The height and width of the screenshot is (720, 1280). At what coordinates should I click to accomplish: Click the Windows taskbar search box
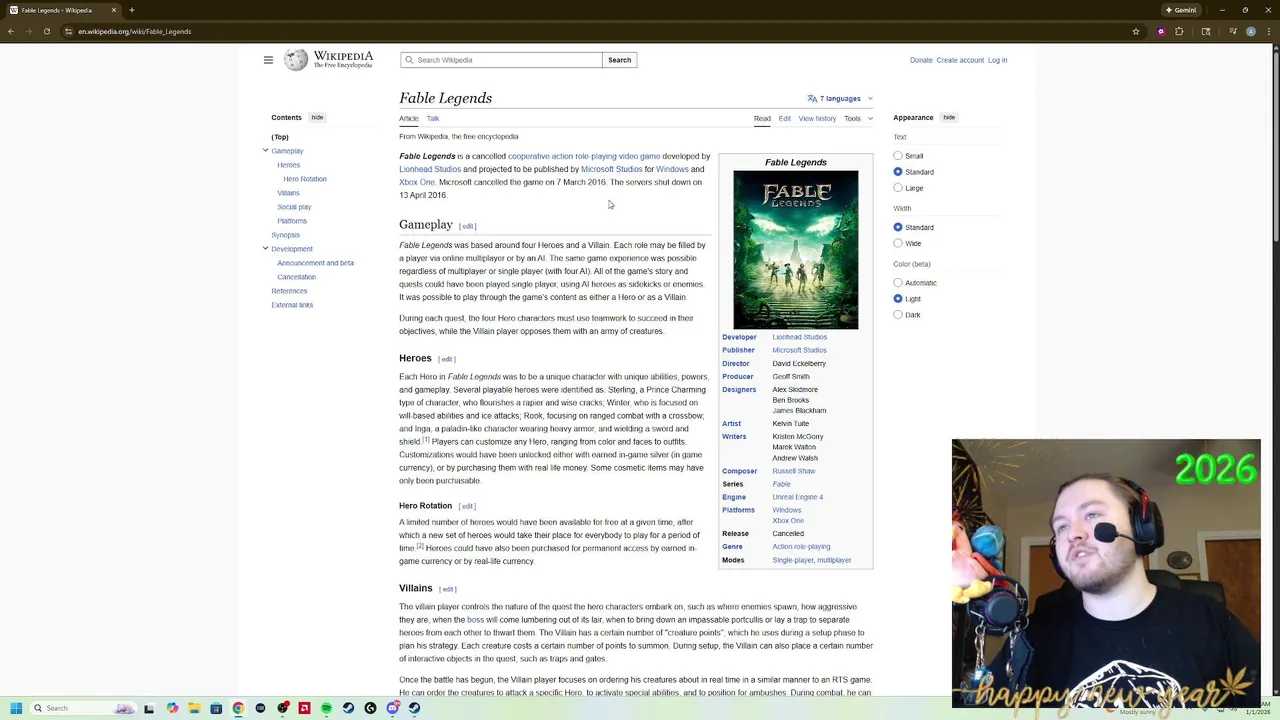85,708
